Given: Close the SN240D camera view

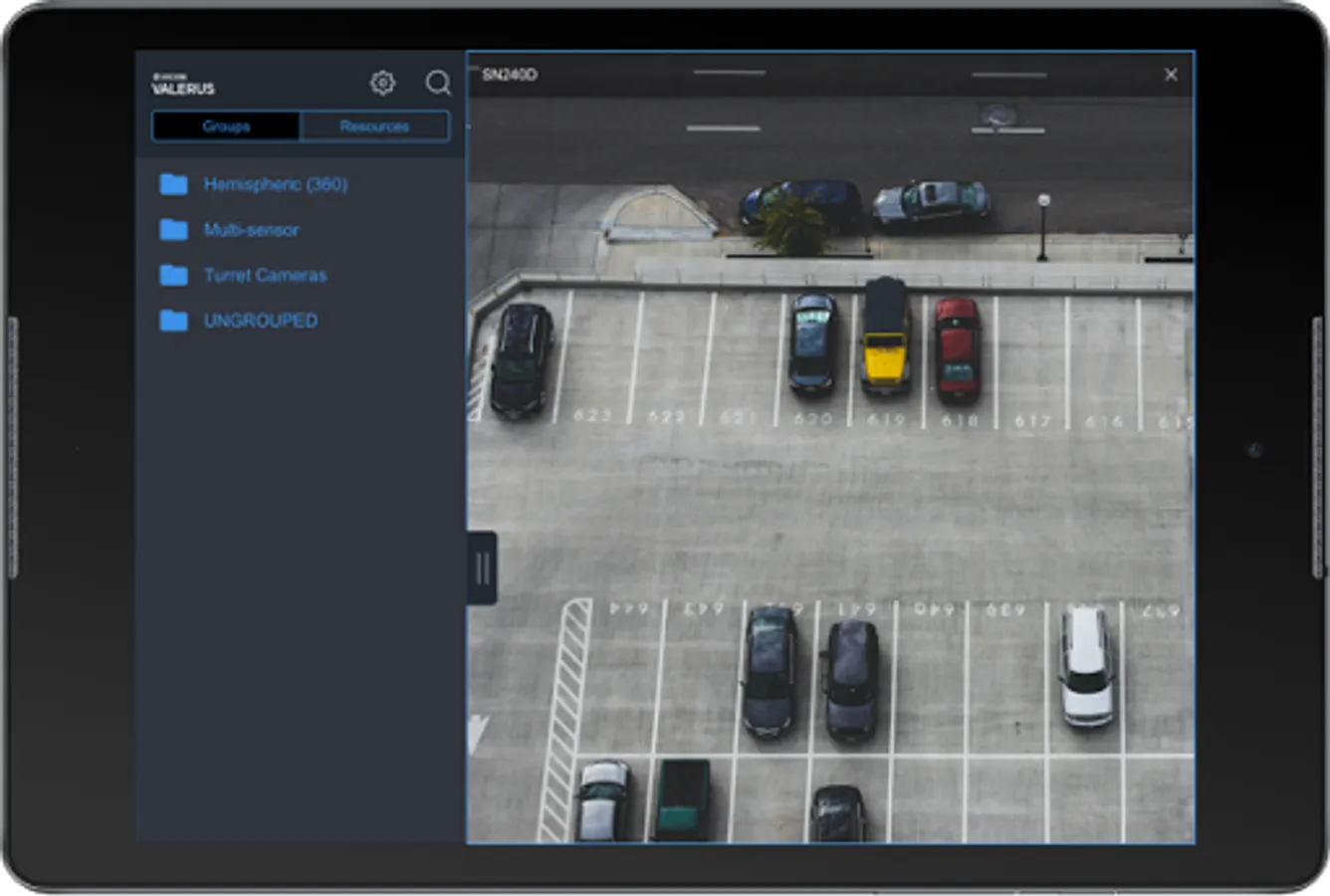Looking at the screenshot, I should point(1171,75).
